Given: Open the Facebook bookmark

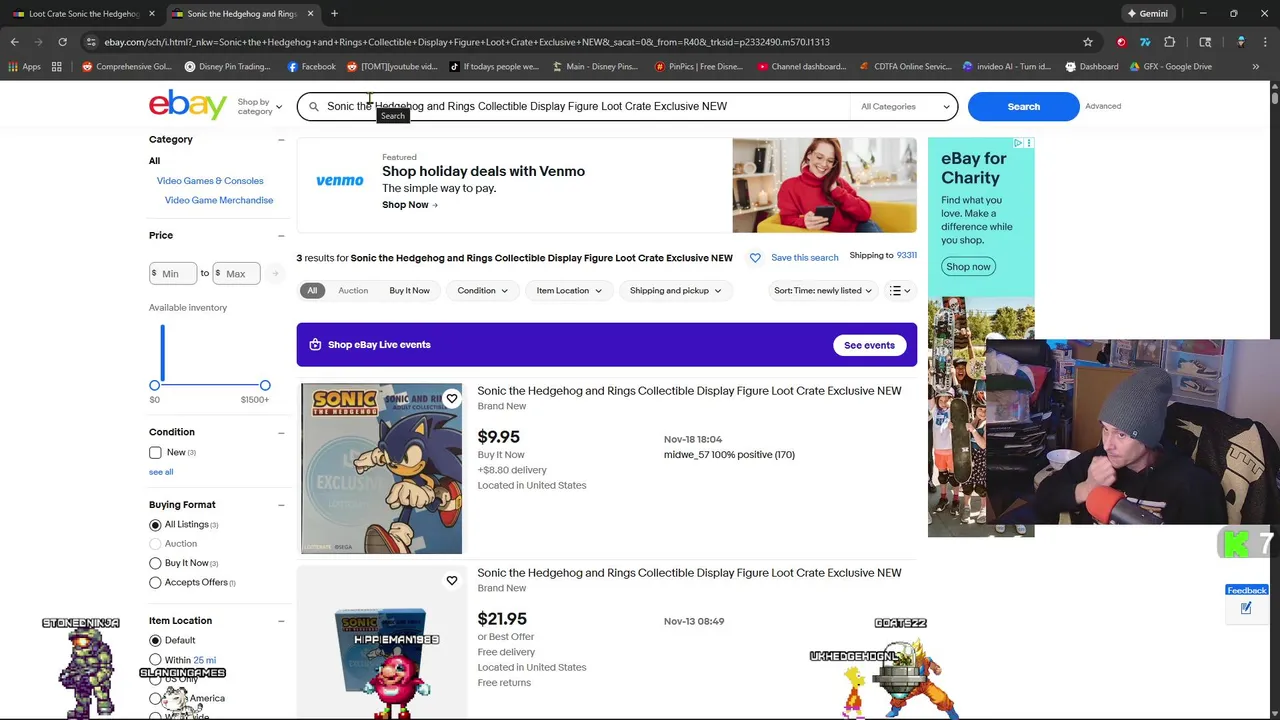Looking at the screenshot, I should pos(311,67).
